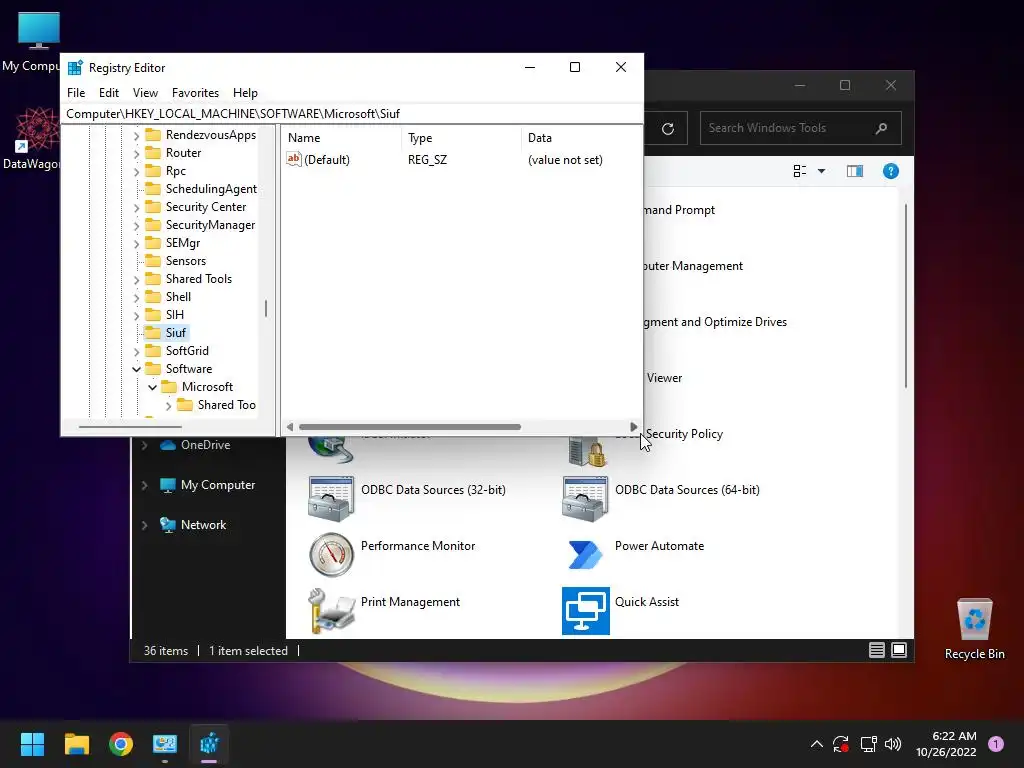Expand the RendezvousApps registry key

pyautogui.click(x=136, y=135)
